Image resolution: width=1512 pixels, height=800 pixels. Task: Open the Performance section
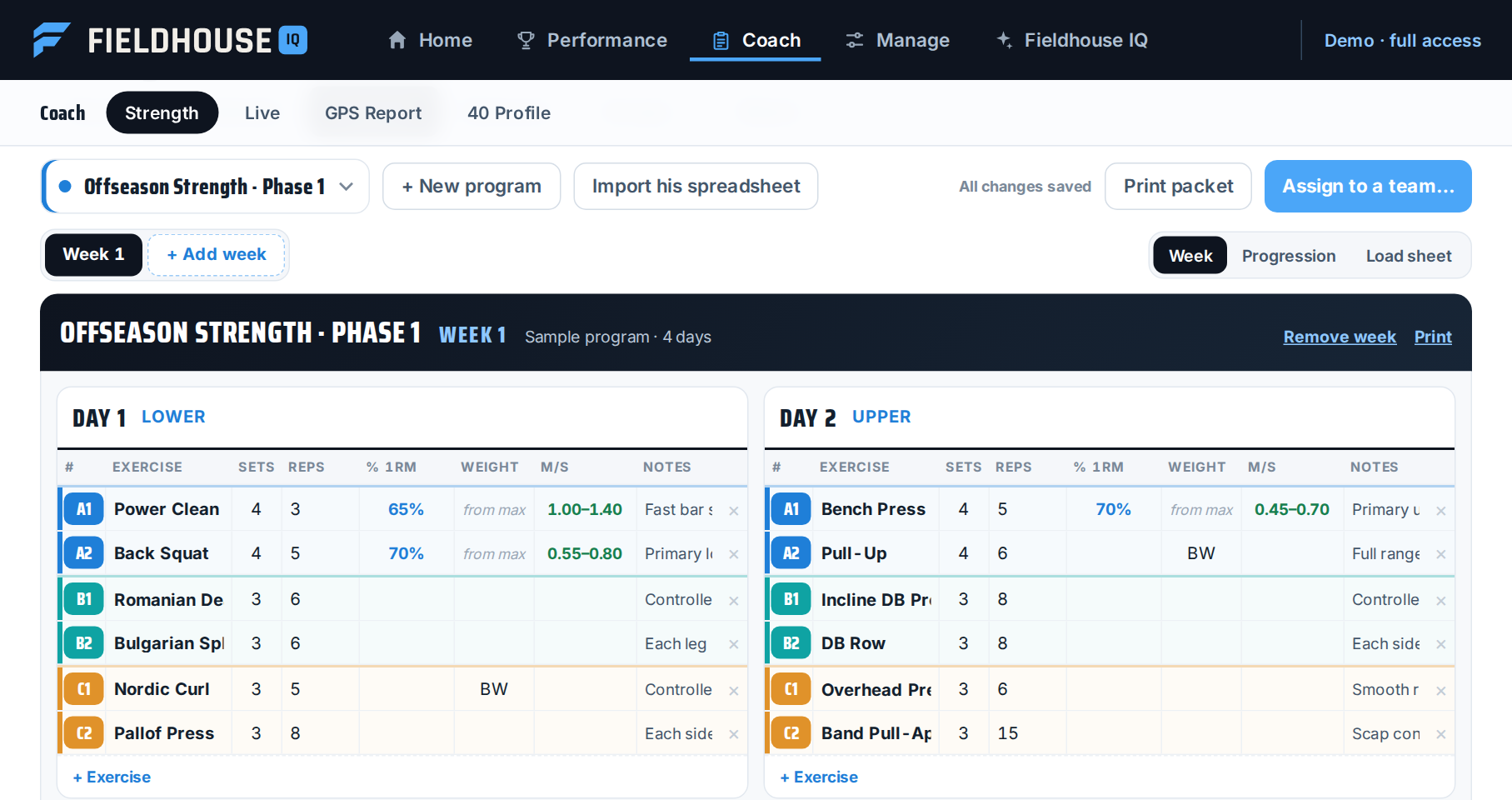tap(591, 40)
